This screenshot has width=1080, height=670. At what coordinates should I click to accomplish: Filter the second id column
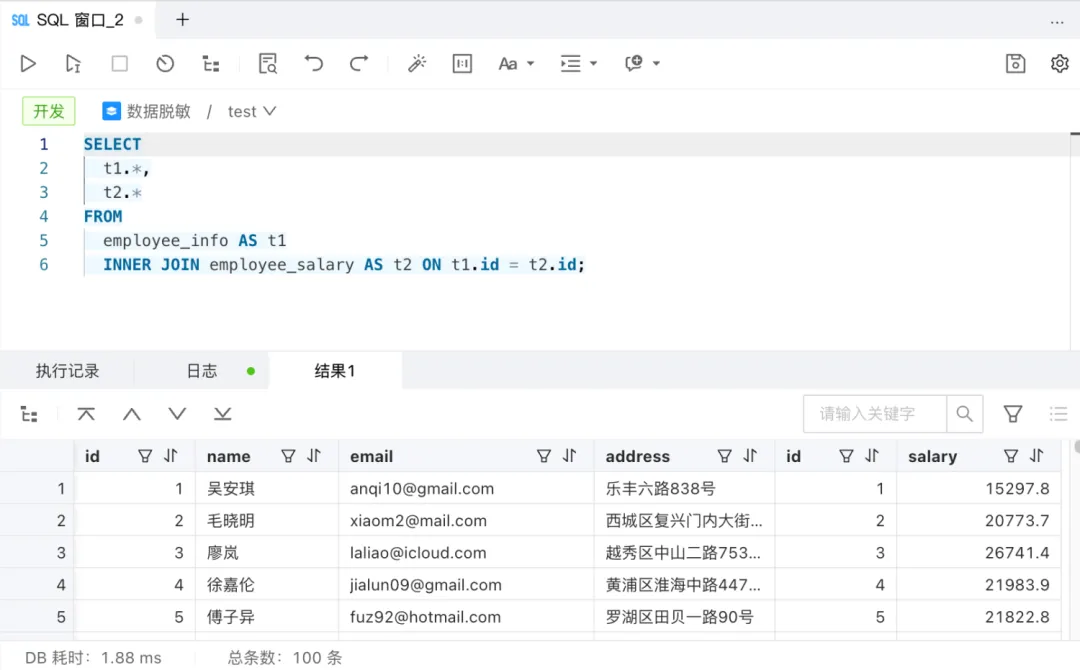click(846, 456)
